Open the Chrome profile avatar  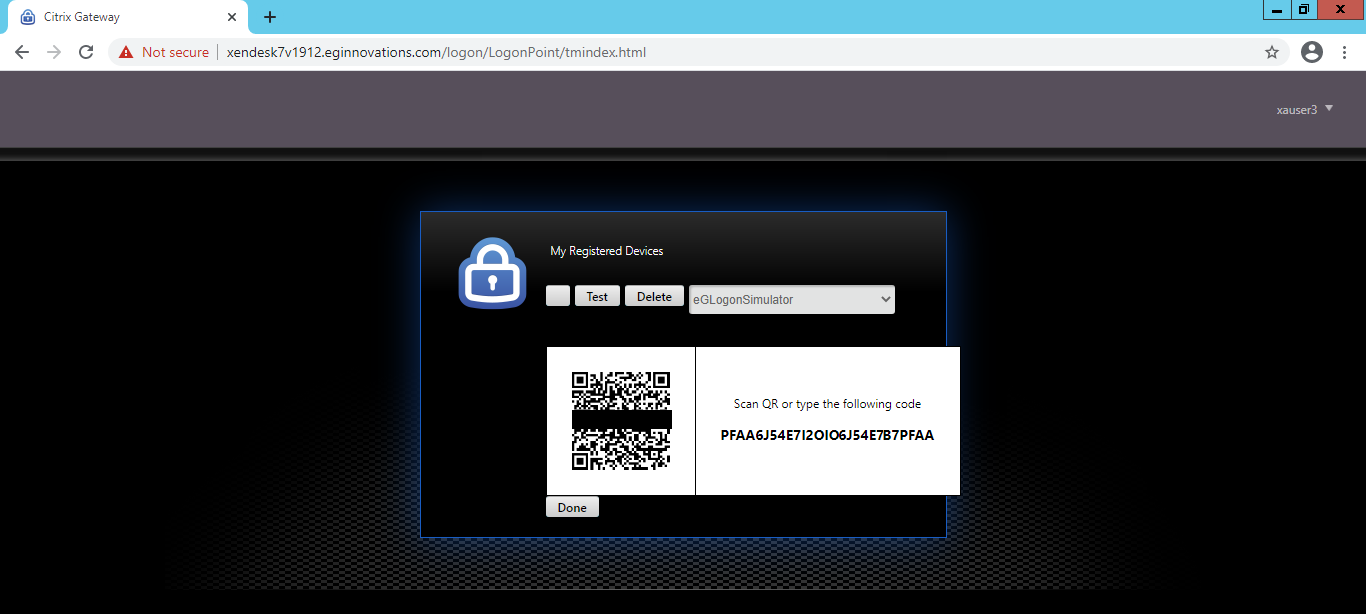click(1312, 52)
